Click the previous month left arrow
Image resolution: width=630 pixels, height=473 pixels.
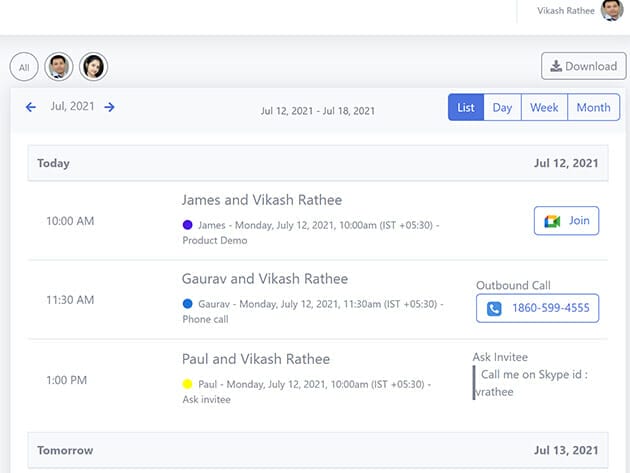[31, 107]
